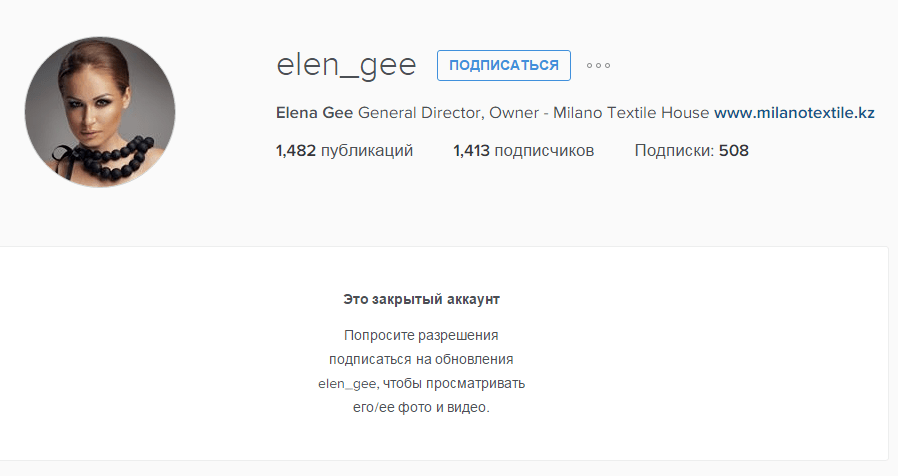Open the 1,413 подписчиков followers list
Screen dimensions: 898x476
tap(523, 151)
